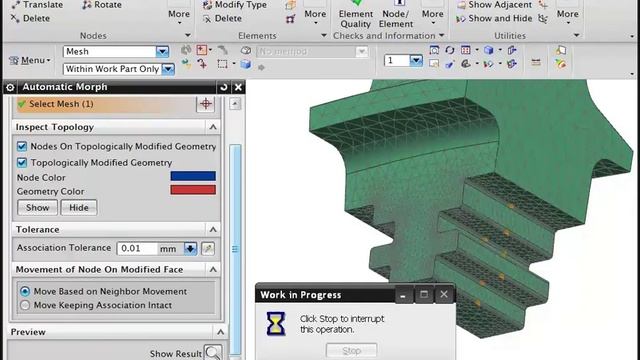This screenshot has height=360, width=640.
Task: Expand the Nodes group arrow
Action: (x=187, y=36)
